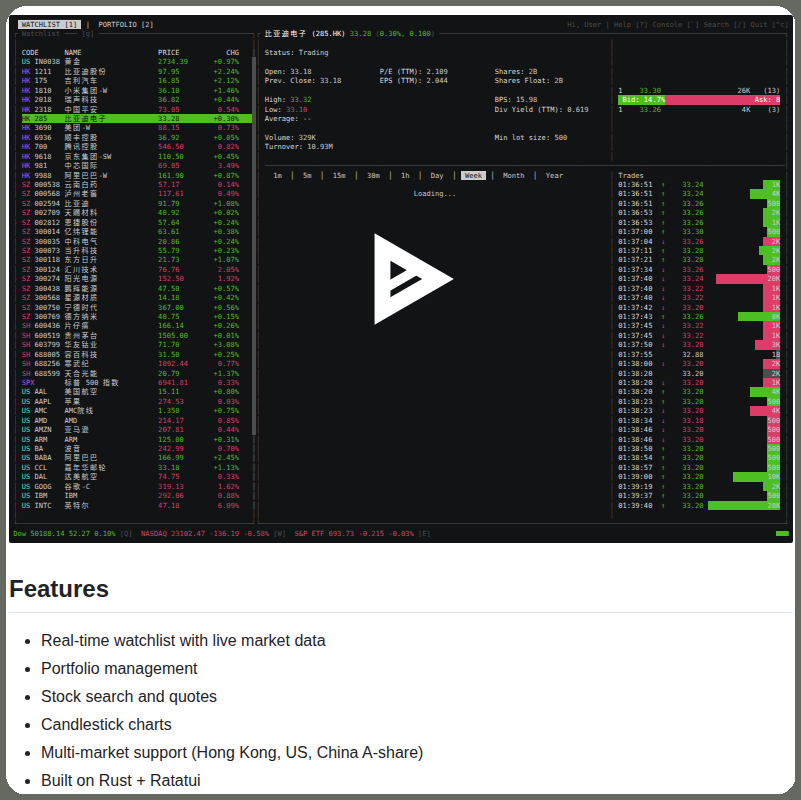801x800 pixels.
Task: Select the 1h chart timeframe
Action: tap(404, 175)
